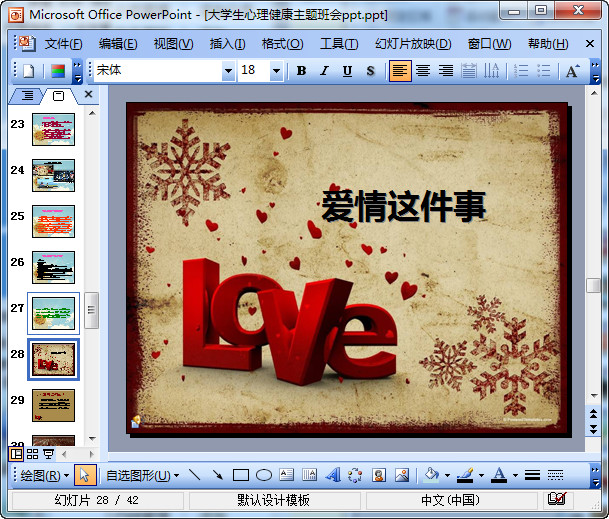Toggle text Shadow formatting
This screenshot has height=519, width=609.
click(370, 71)
